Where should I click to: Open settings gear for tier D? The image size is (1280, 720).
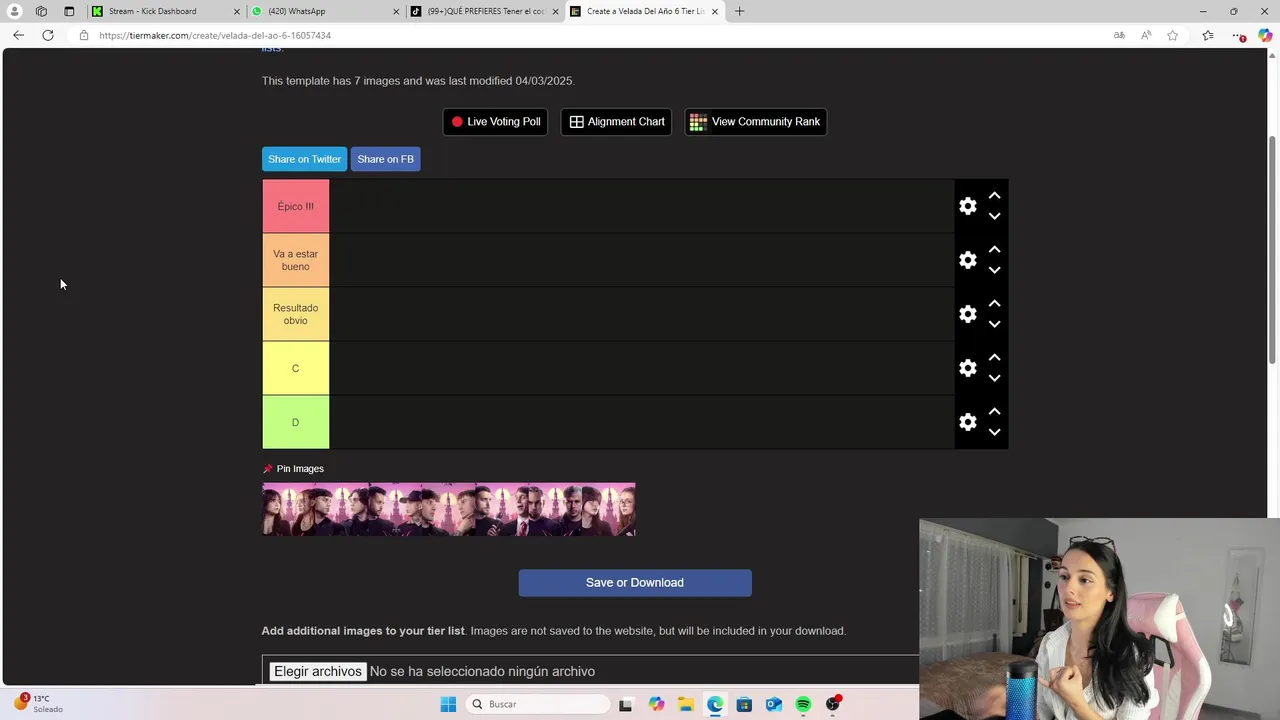click(967, 422)
